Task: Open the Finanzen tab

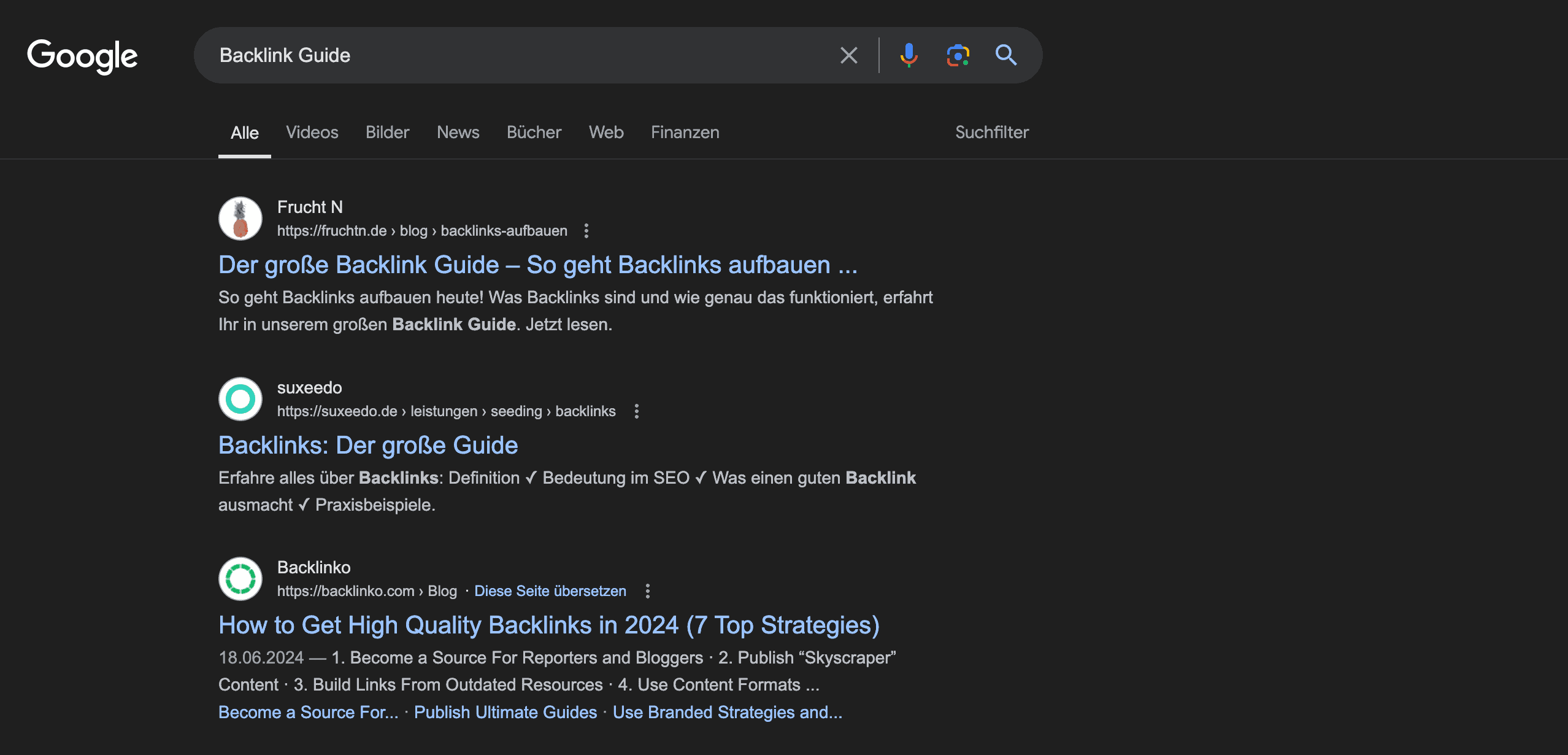Action: (685, 133)
